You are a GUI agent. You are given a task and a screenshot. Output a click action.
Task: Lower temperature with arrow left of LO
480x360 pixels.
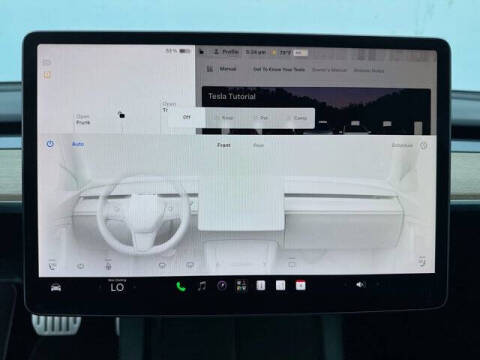pos(100,287)
